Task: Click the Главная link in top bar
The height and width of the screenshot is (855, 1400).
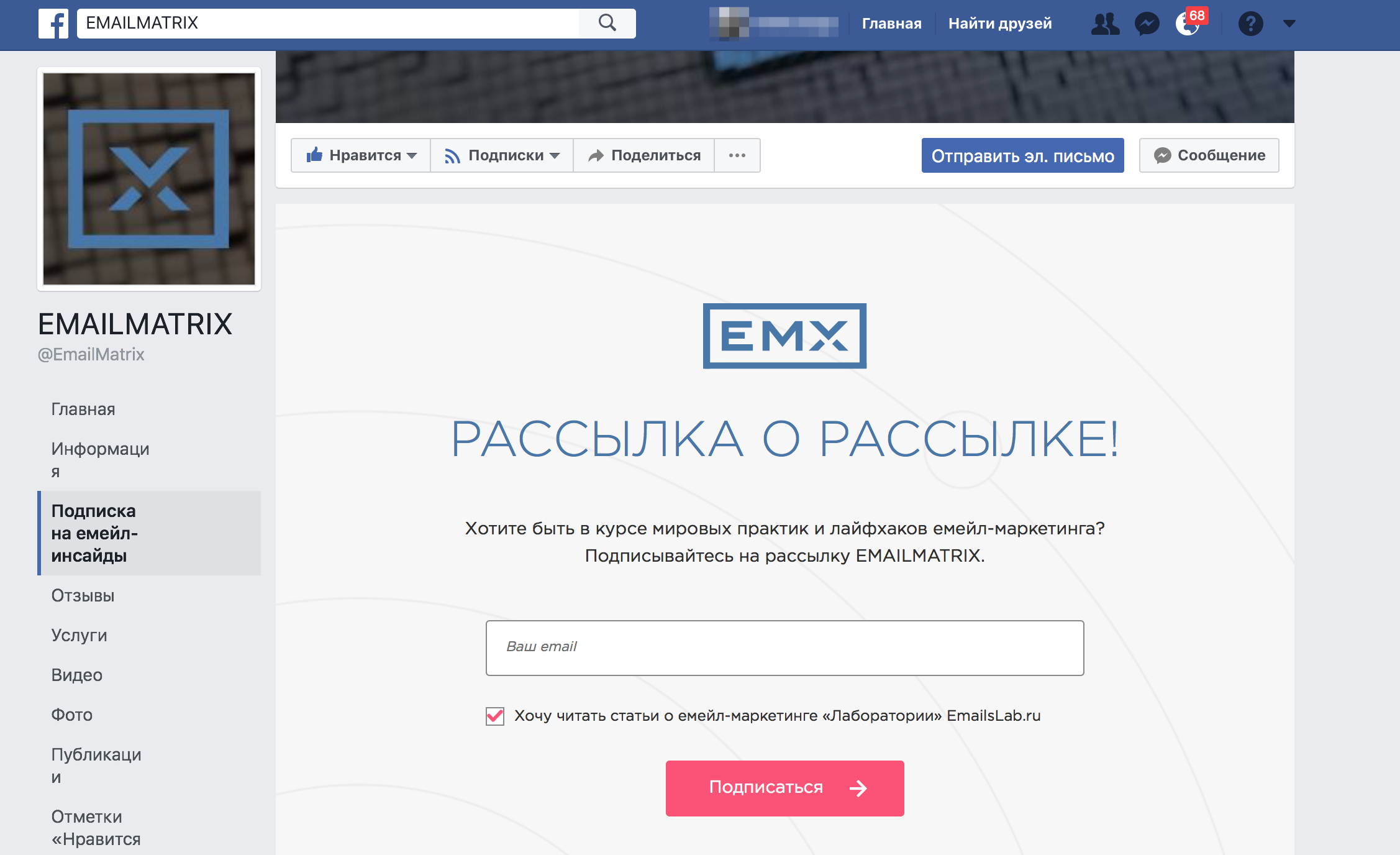Action: pos(891,24)
